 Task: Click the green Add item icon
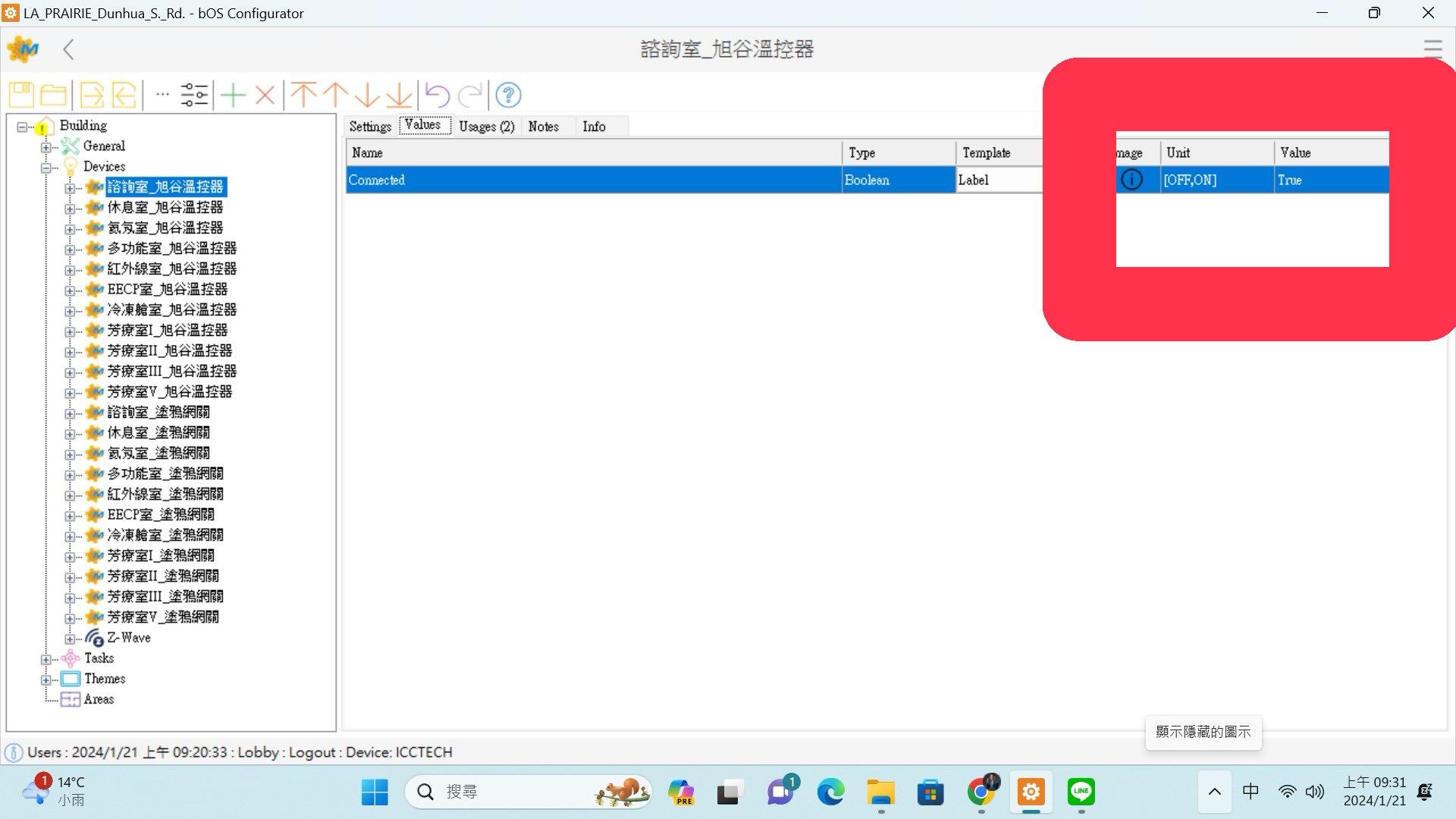[x=233, y=96]
